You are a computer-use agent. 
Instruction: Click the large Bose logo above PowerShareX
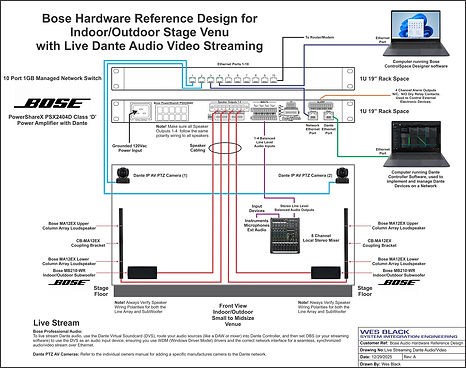(x=52, y=103)
